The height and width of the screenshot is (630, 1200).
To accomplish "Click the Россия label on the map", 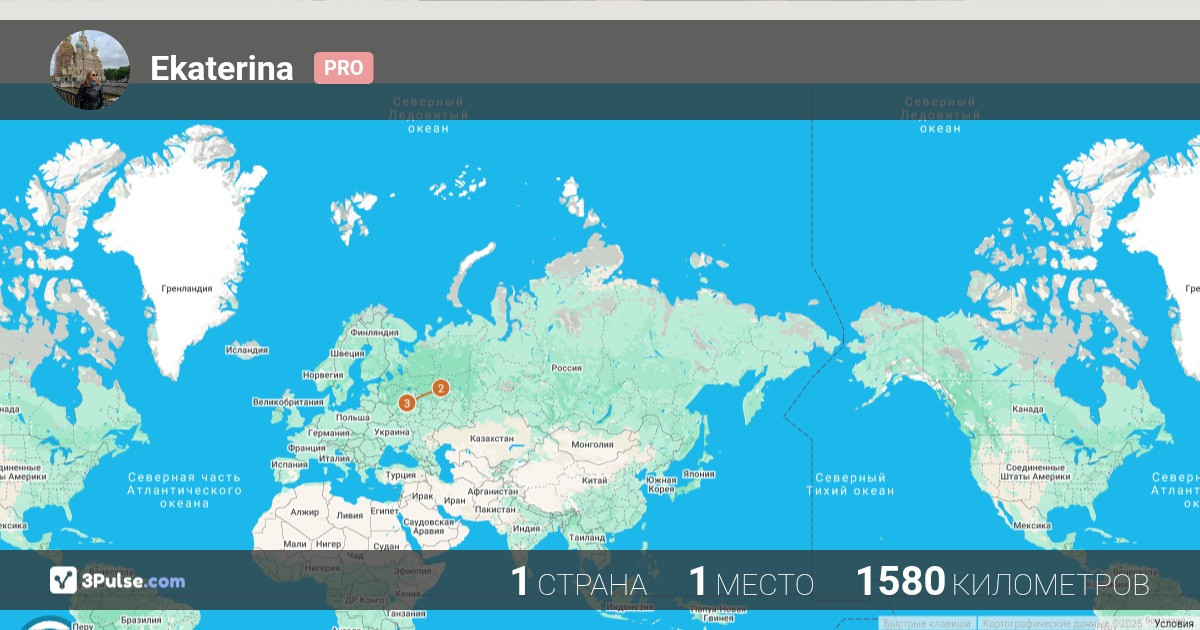I will [x=567, y=368].
